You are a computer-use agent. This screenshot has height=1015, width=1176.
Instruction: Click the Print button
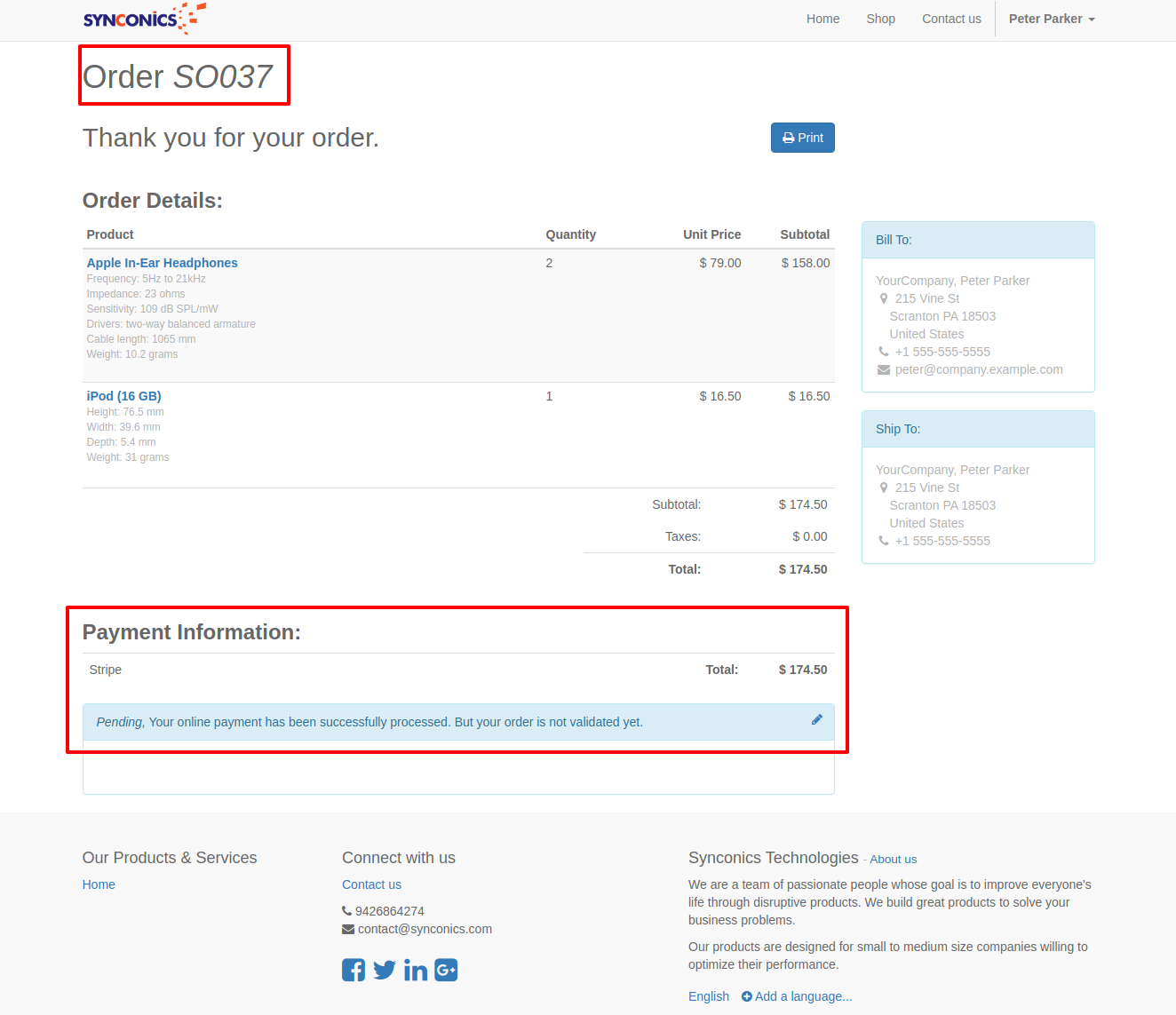tap(802, 138)
